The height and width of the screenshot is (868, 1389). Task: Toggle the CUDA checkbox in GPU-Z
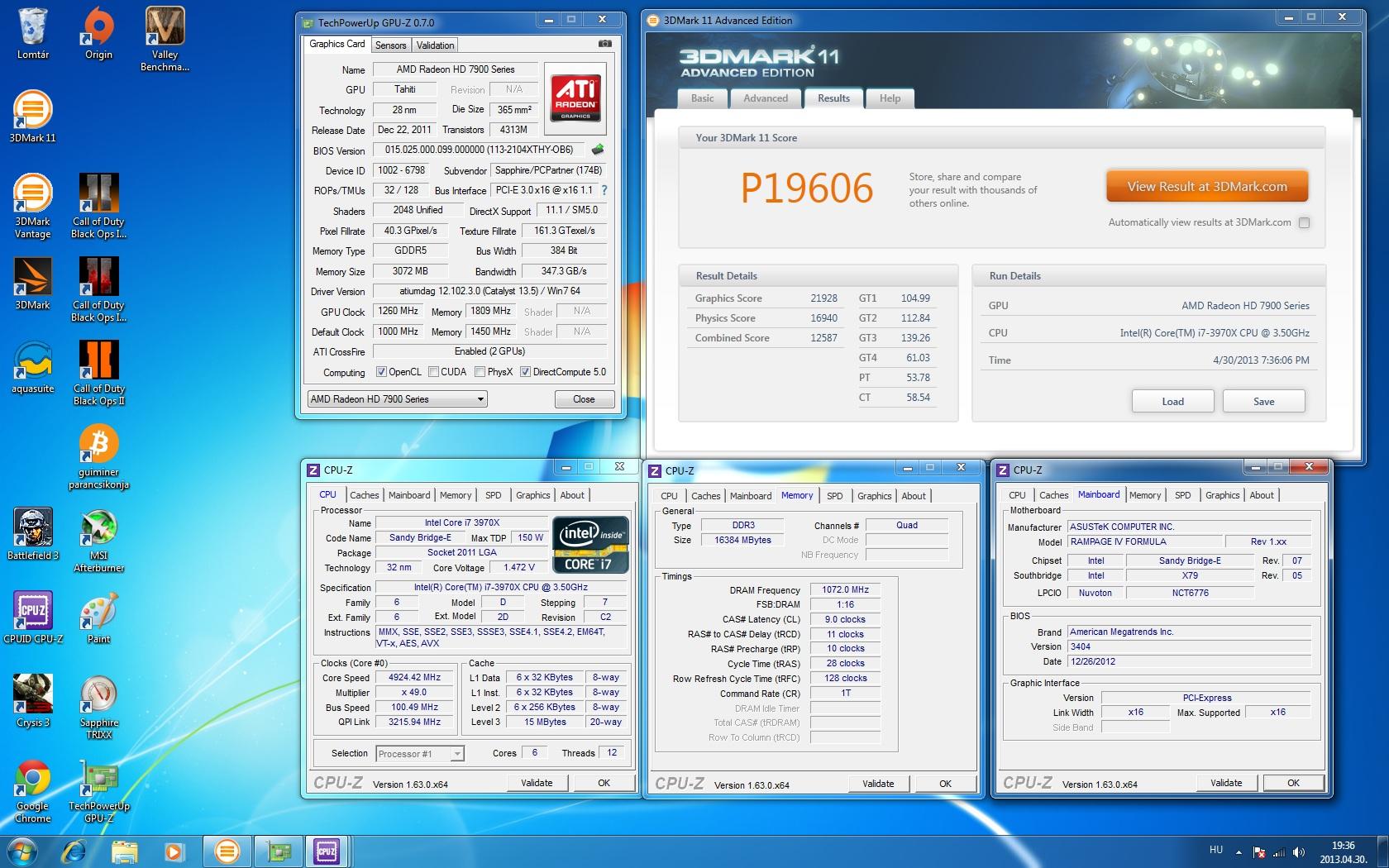pos(433,372)
